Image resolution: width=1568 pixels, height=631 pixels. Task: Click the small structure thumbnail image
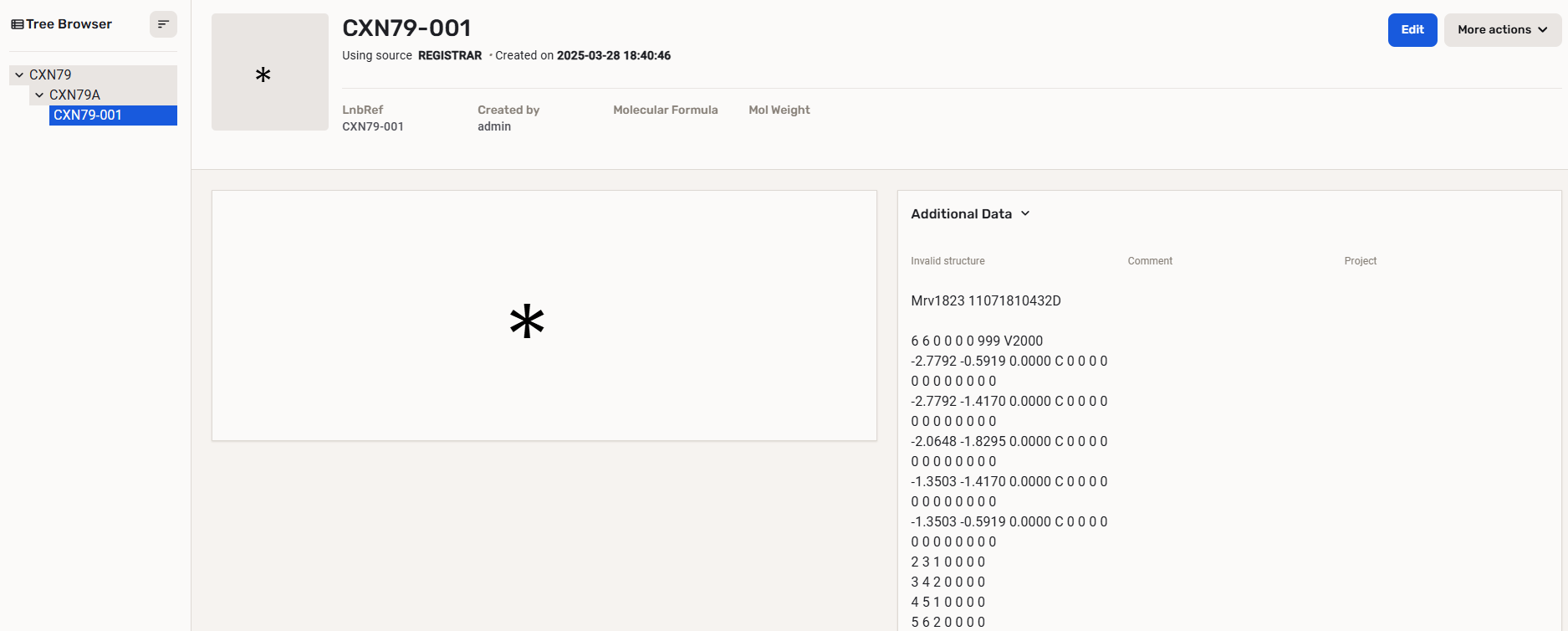[269, 72]
